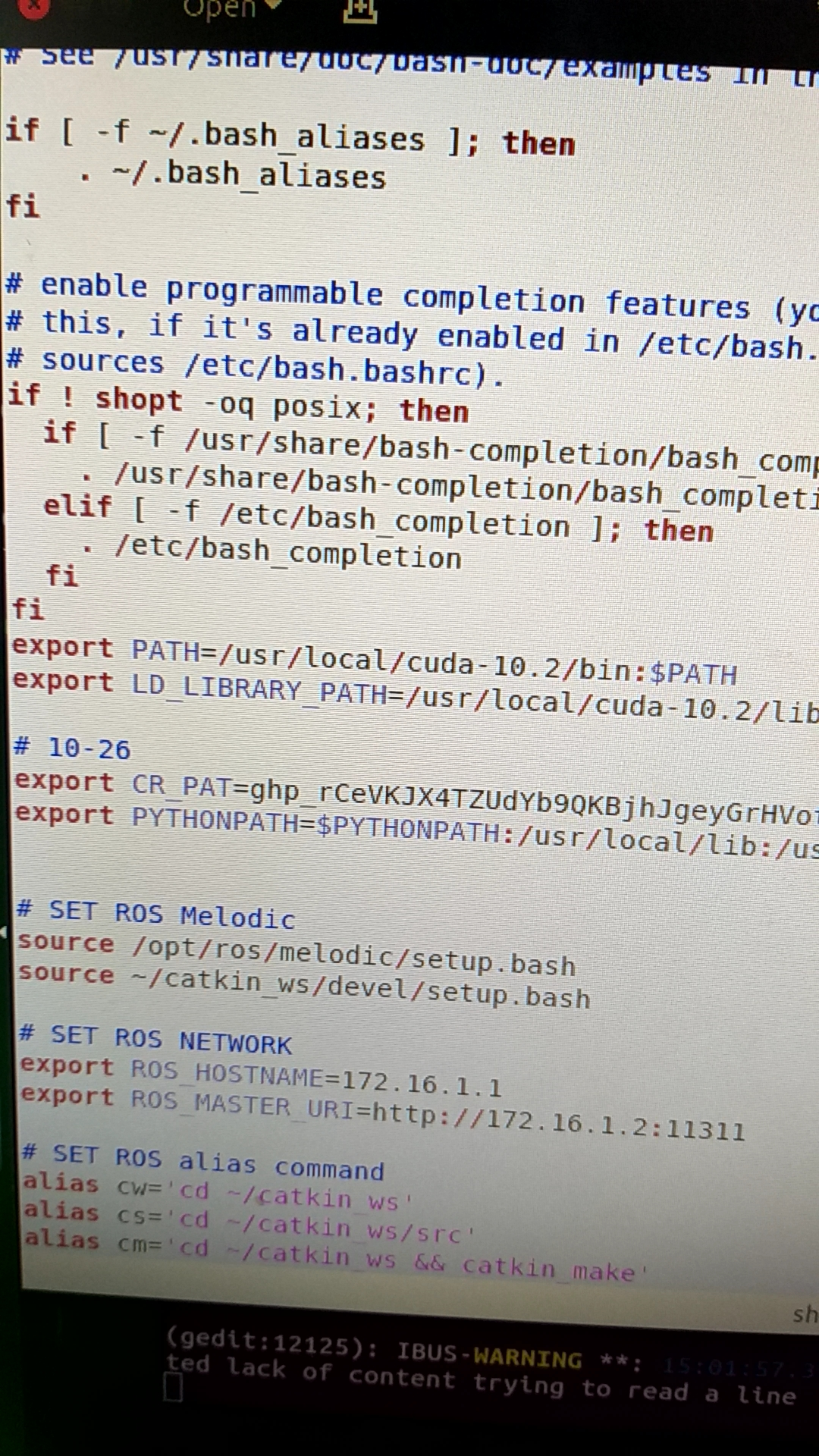Click the line 'source ~/catkin_ws/devel/setup.bash'
819x1456 pixels.
(304, 986)
